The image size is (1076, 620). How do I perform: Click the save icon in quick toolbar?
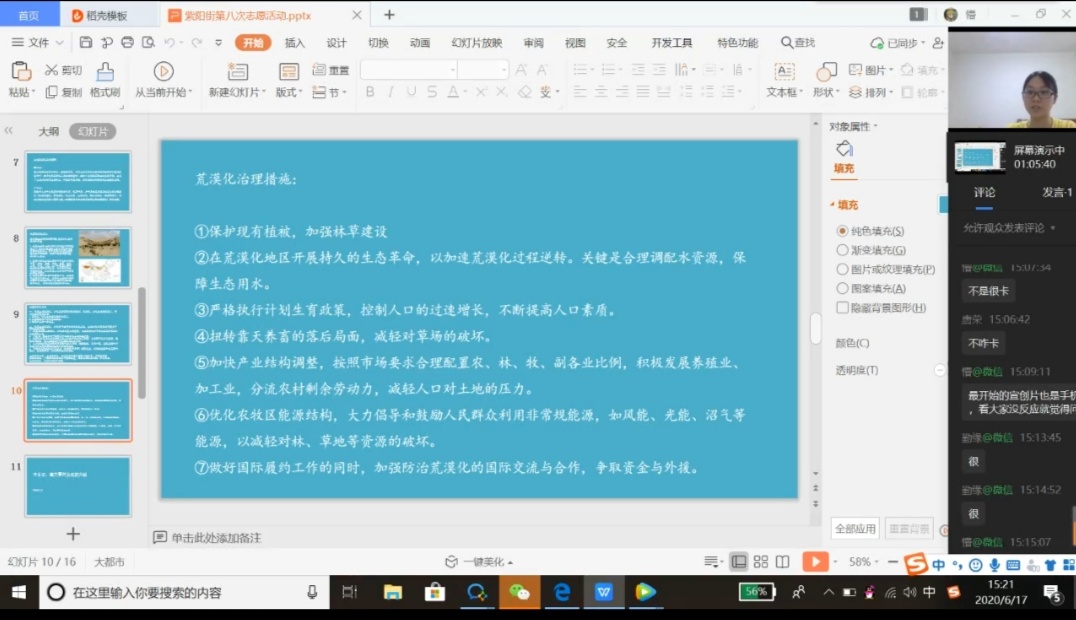(86, 43)
